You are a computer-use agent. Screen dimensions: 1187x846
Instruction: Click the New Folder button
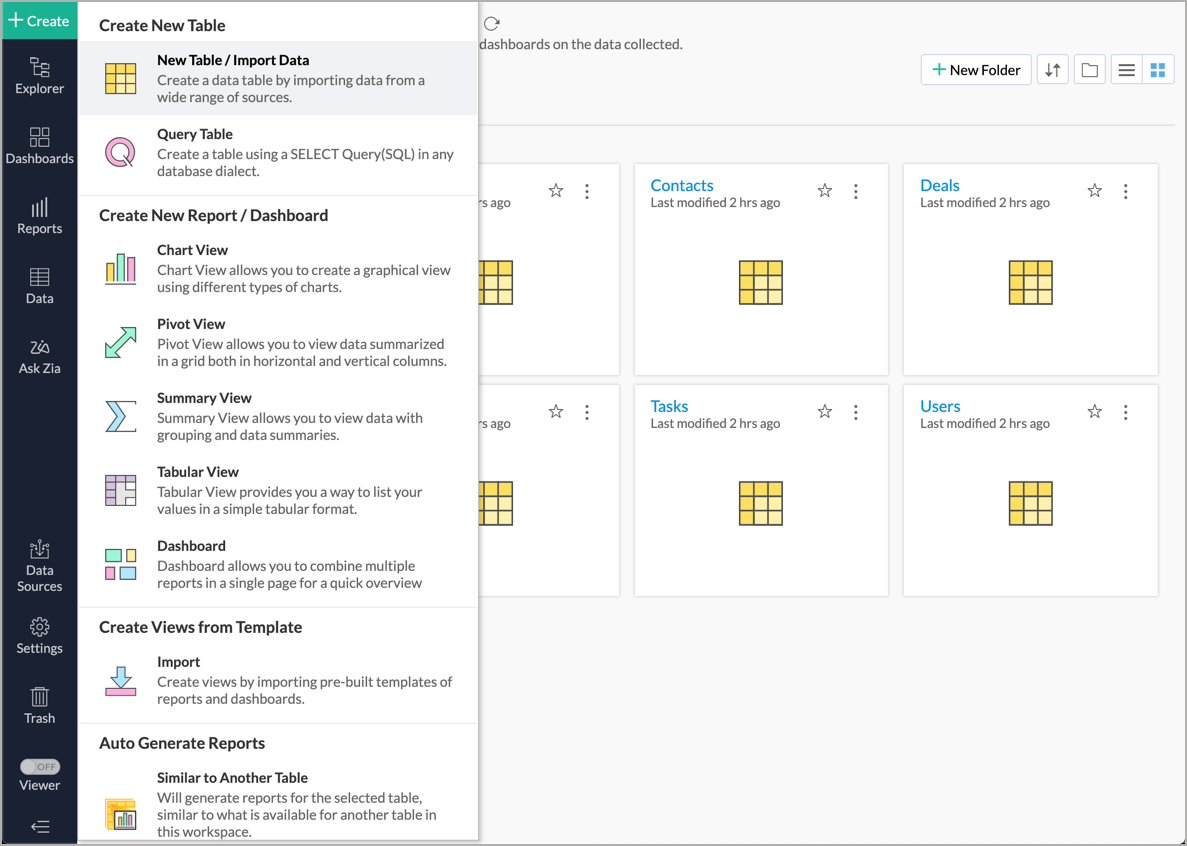click(x=975, y=70)
